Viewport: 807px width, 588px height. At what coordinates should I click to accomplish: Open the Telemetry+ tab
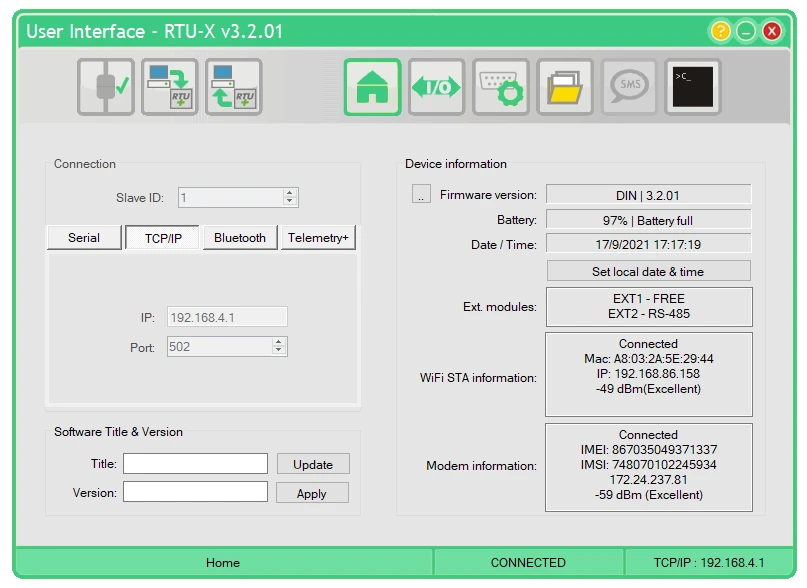click(318, 238)
